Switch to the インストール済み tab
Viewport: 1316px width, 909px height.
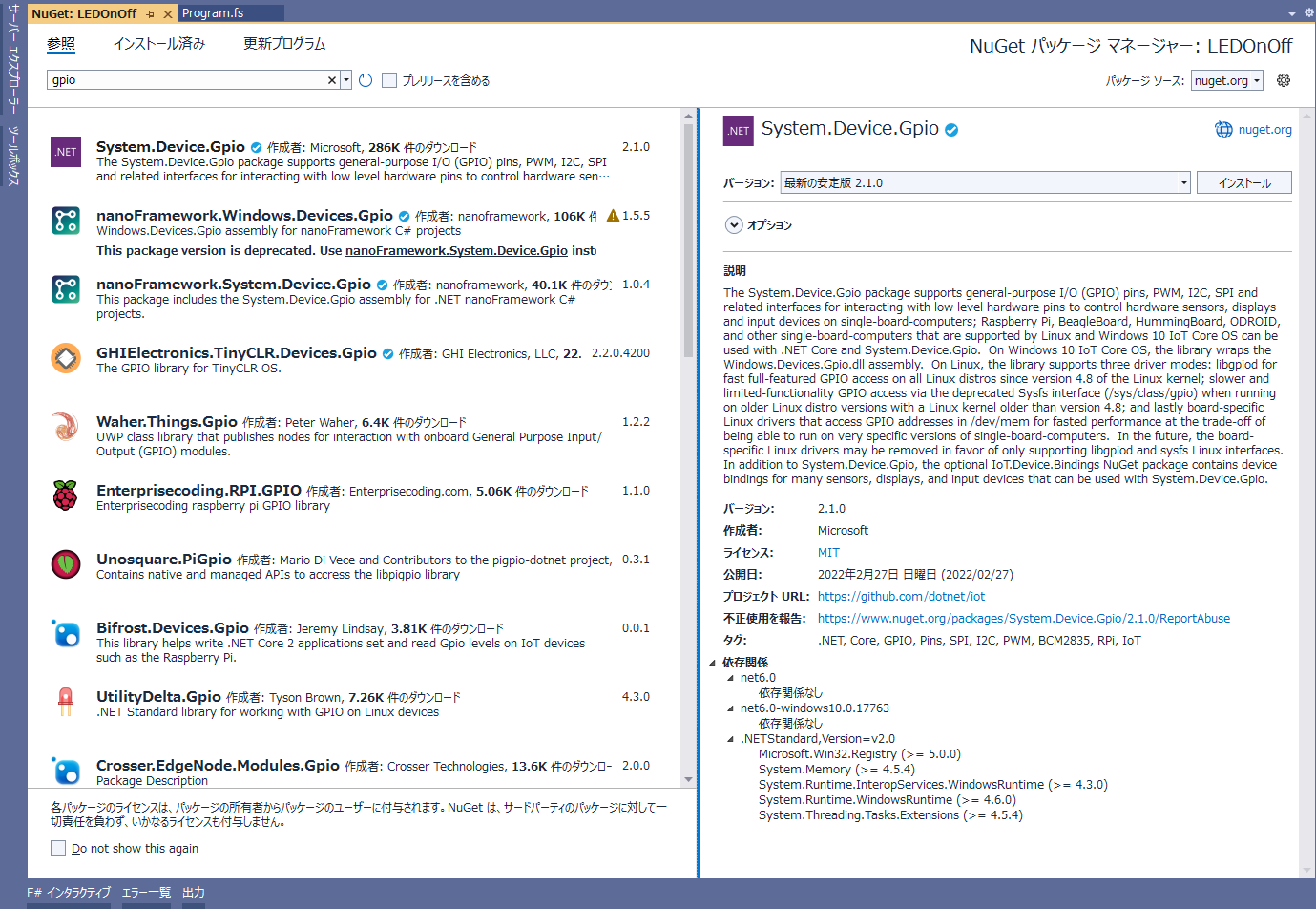159,44
